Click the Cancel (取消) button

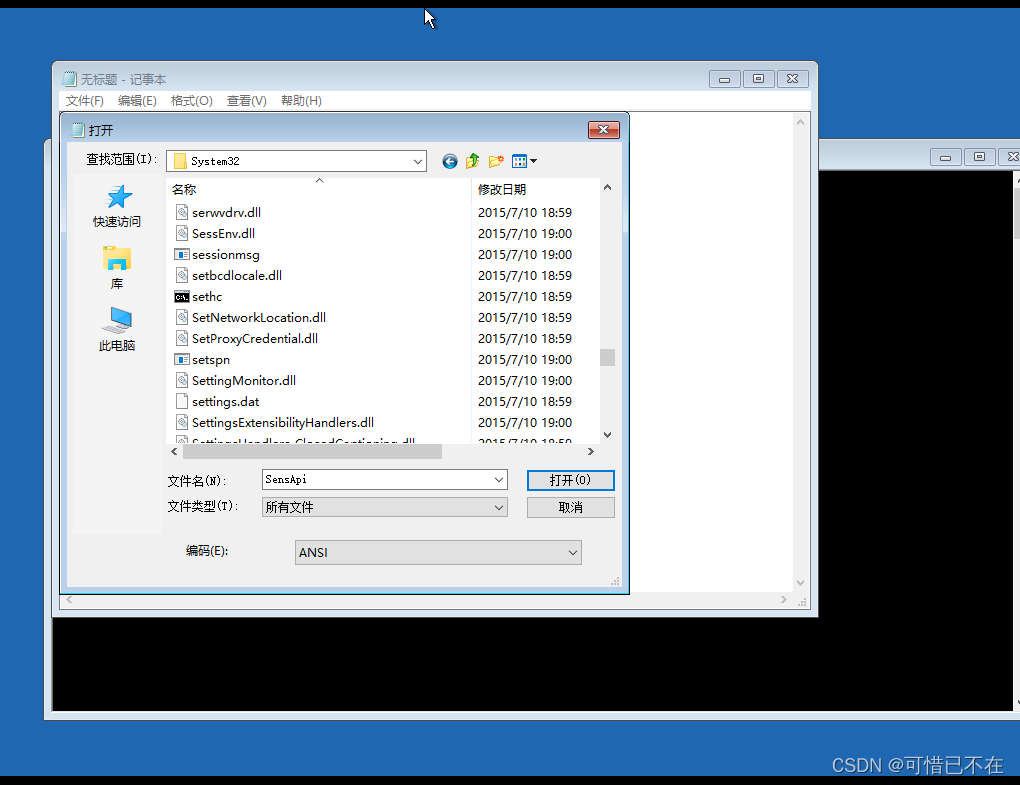[570, 507]
